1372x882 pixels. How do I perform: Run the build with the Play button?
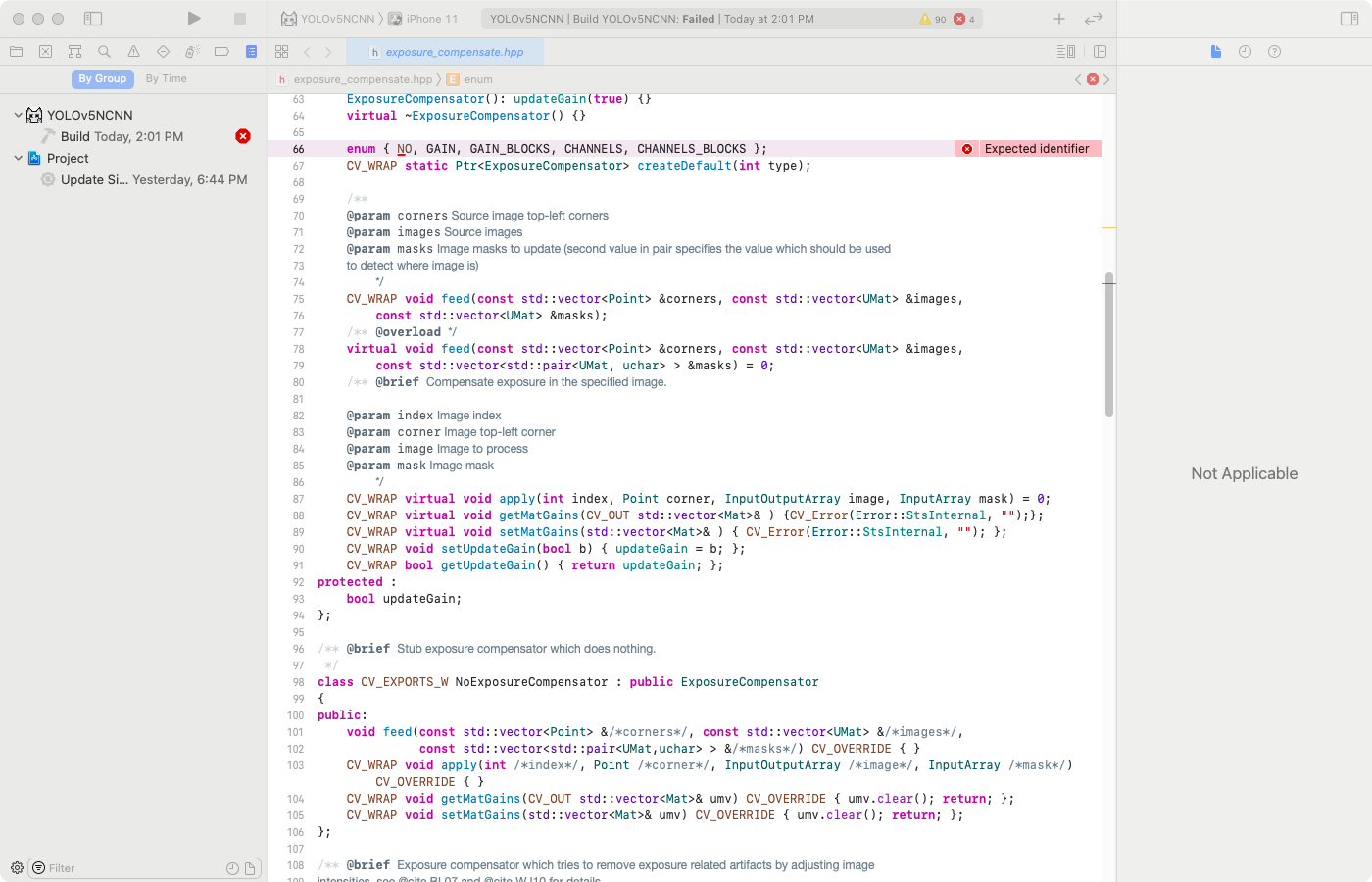click(x=194, y=19)
